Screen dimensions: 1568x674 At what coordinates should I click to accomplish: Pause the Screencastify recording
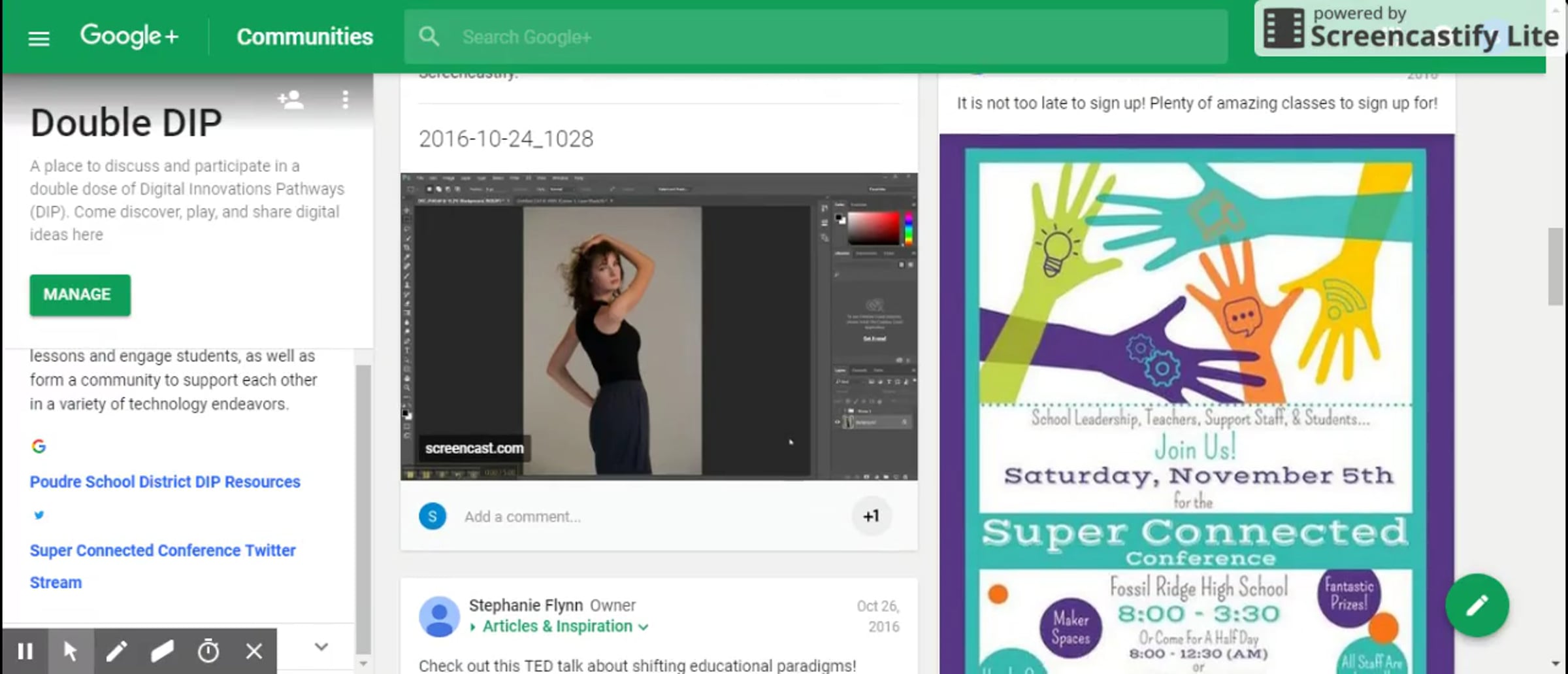pyautogui.click(x=25, y=651)
